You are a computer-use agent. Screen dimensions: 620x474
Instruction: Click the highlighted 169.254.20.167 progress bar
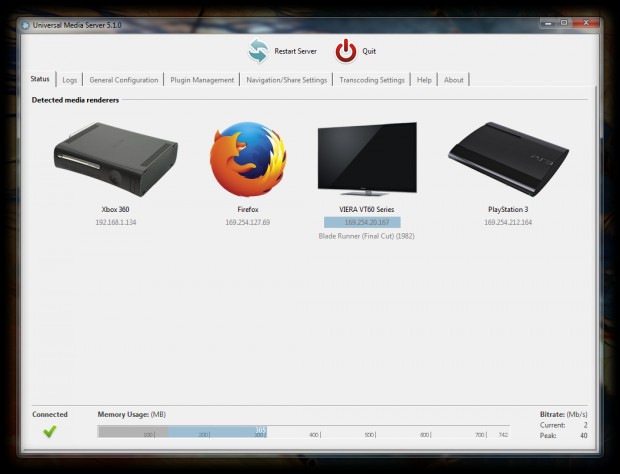(x=362, y=222)
